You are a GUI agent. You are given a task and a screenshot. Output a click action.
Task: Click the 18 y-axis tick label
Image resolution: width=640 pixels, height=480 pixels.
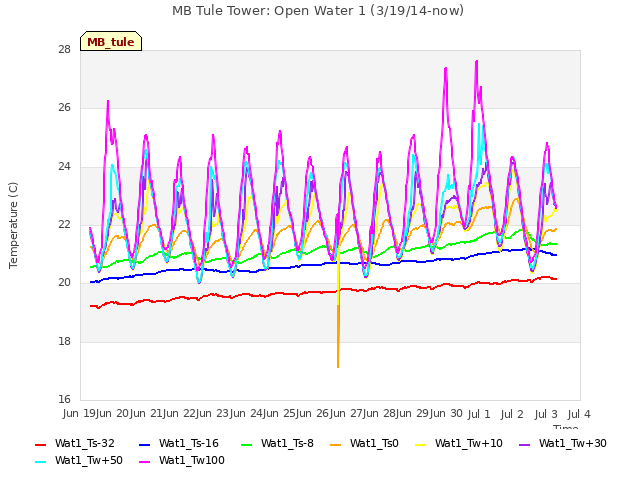[64, 341]
